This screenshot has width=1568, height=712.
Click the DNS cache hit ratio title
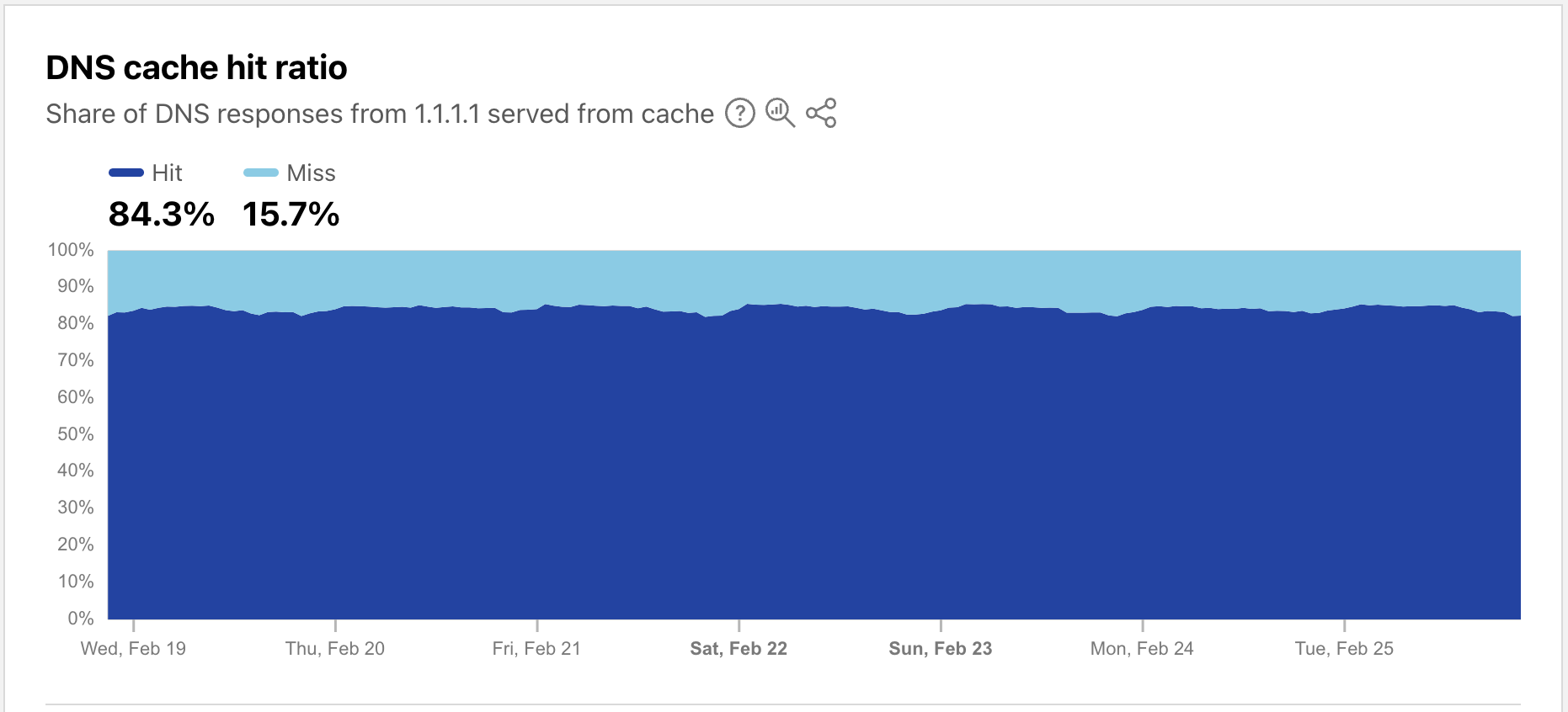coord(196,67)
